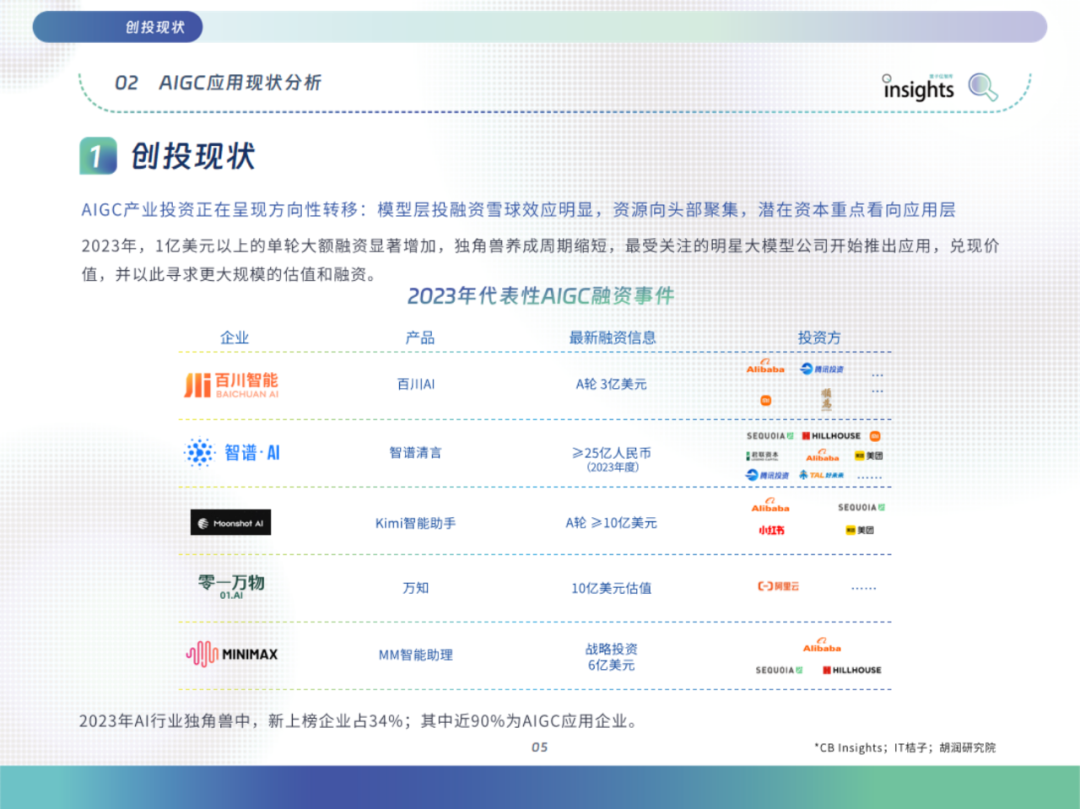Click 美团 logo in the 智谱清言 row
1080x809 pixels.
click(x=869, y=456)
